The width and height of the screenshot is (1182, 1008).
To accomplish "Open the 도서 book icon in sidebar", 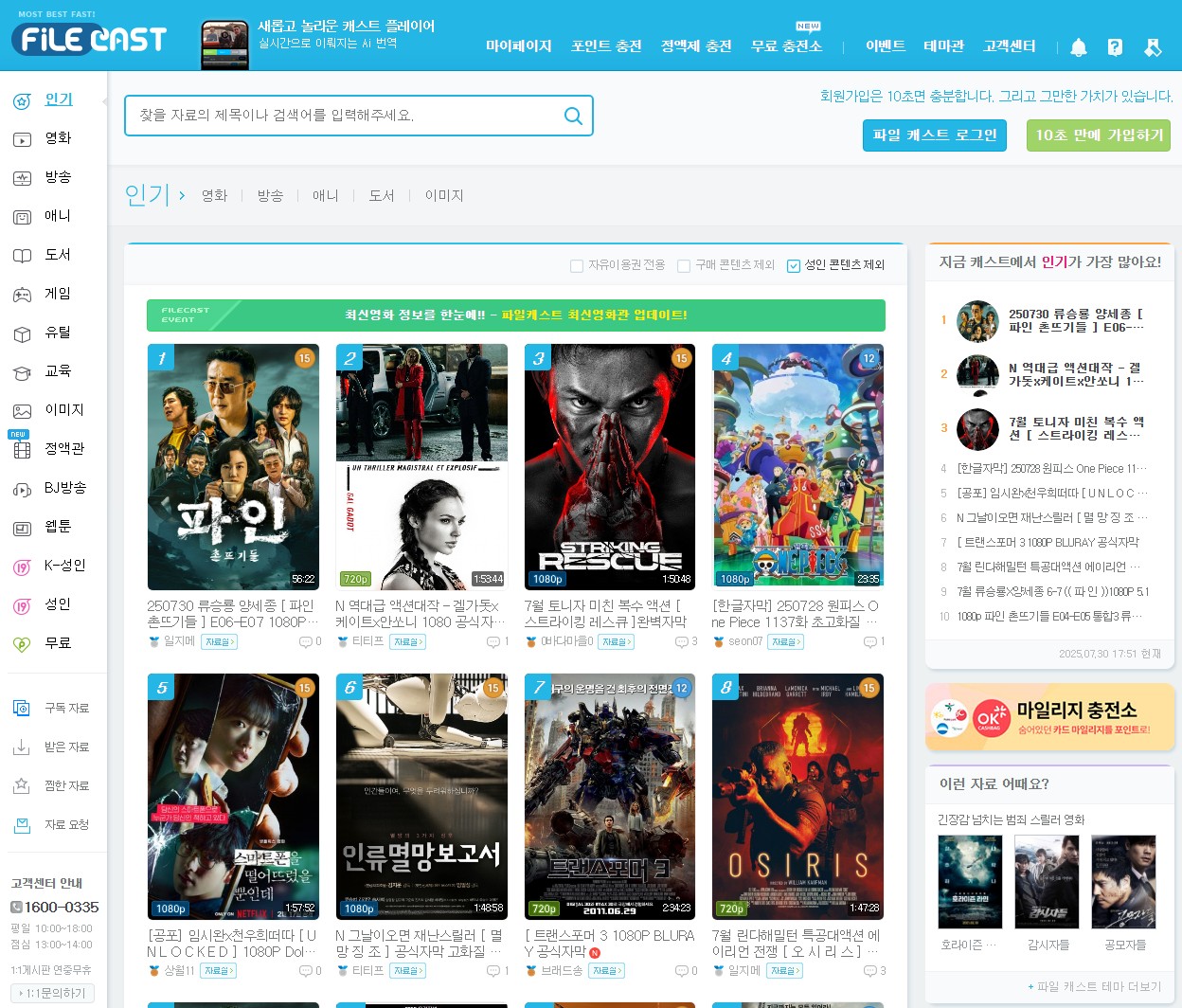I will (22, 256).
